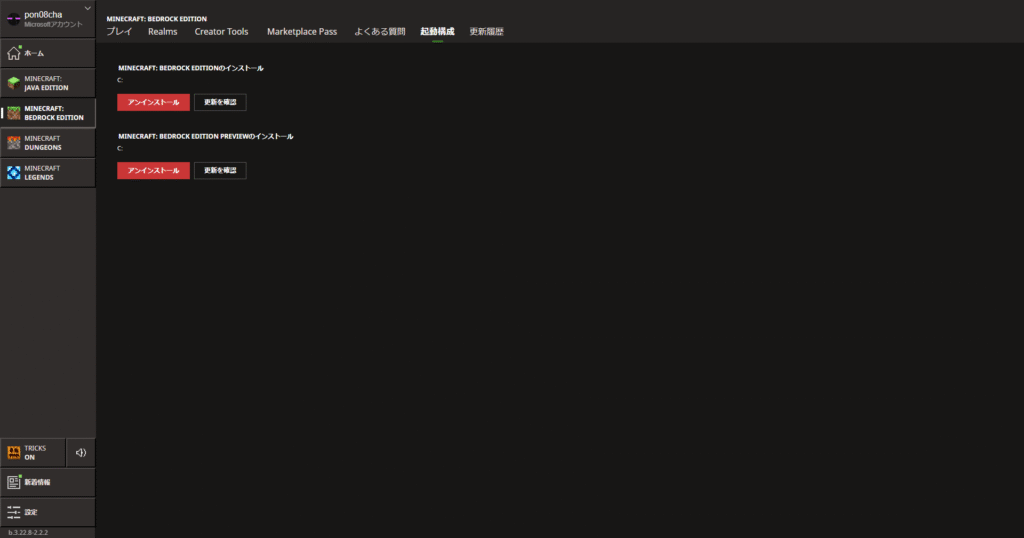View the 更新履歴 tab

[486, 32]
